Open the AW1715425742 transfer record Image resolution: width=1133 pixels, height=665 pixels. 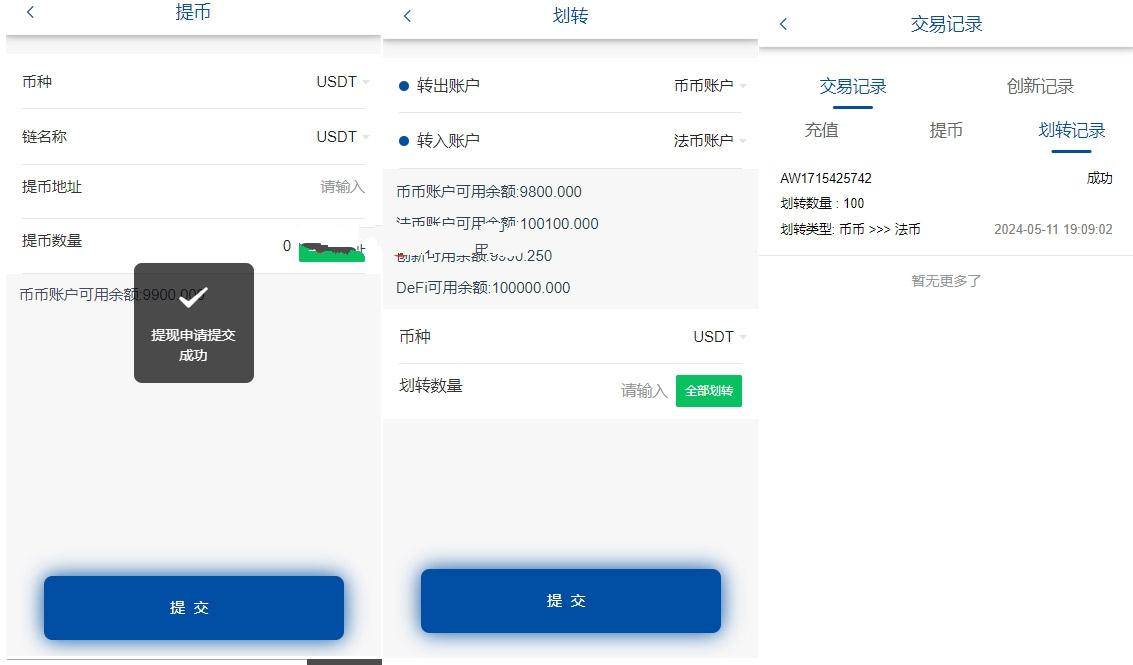[x=946, y=204]
